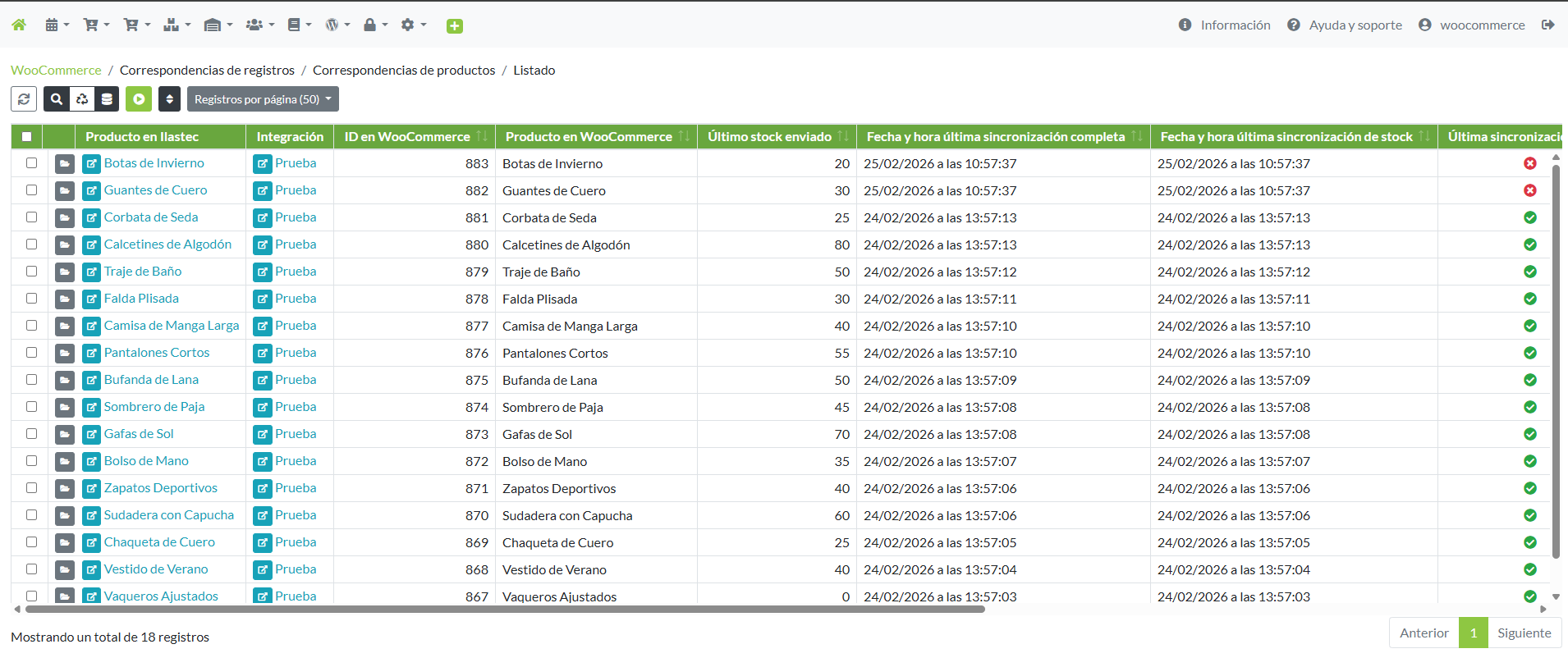Click the horizontal scrollbar under the table
The image size is (1568, 667).
pos(505,610)
